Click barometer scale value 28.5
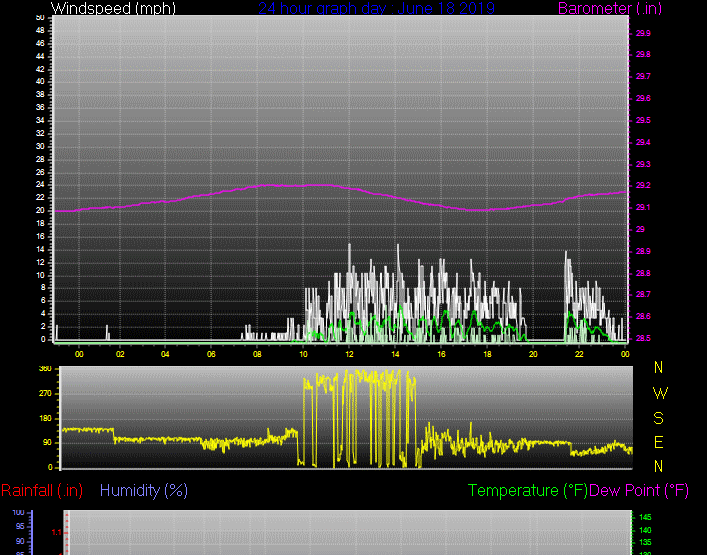Image resolution: width=707 pixels, height=555 pixels. click(x=643, y=338)
